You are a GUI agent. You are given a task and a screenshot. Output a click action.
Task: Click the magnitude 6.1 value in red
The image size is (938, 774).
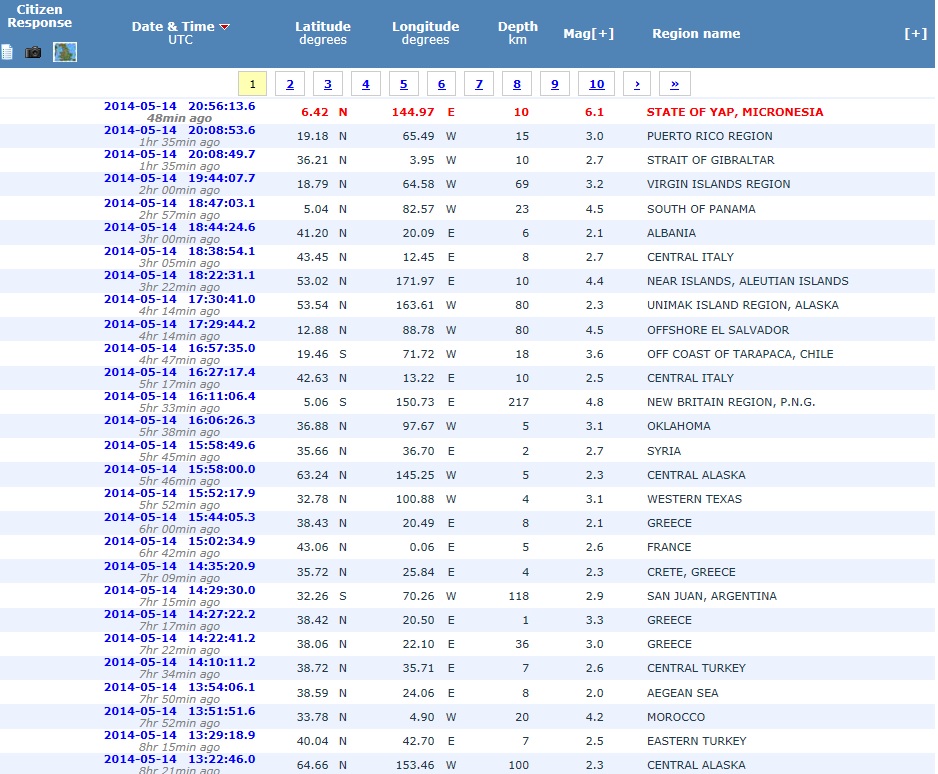click(x=595, y=112)
